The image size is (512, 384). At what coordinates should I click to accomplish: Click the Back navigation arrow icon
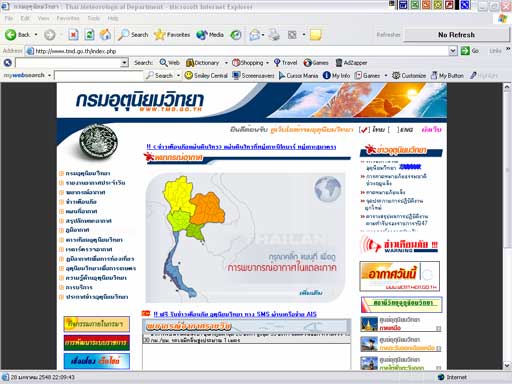(x=10, y=35)
